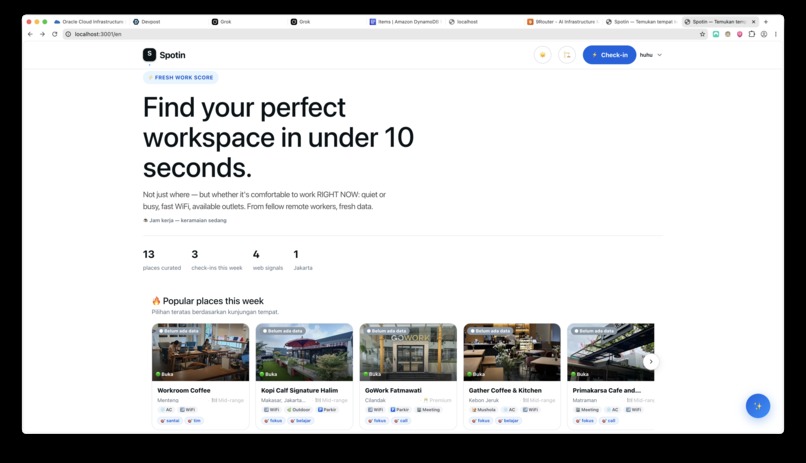The width and height of the screenshot is (806, 463).
Task: Open the Gather Coffee & Kitchen photo
Action: click(512, 352)
